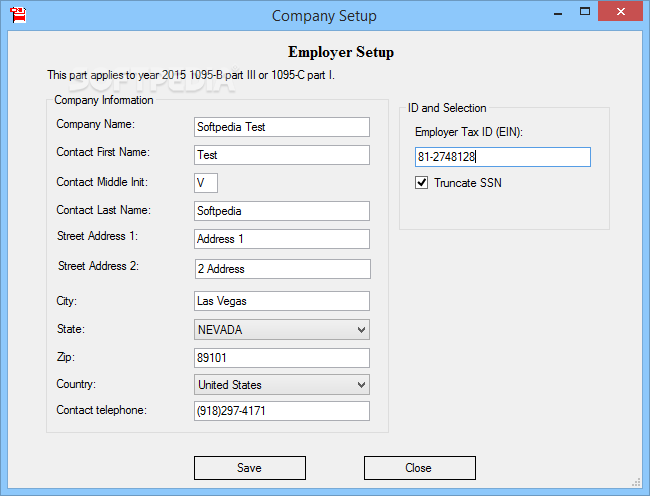Viewport: 650px width, 496px height.
Task: Select the City field with Las Vegas
Action: (282, 301)
